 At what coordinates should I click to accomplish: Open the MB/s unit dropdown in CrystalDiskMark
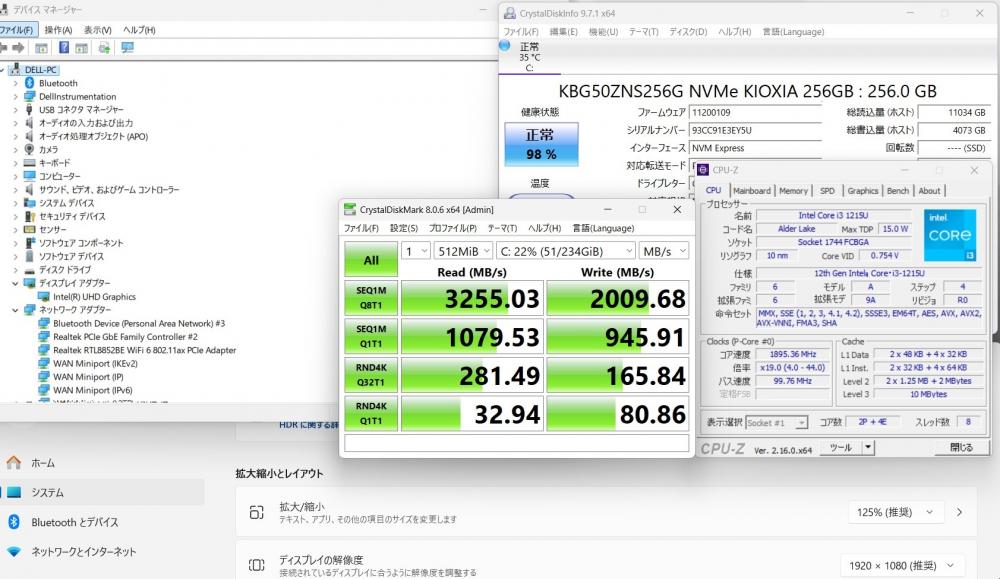pos(664,251)
